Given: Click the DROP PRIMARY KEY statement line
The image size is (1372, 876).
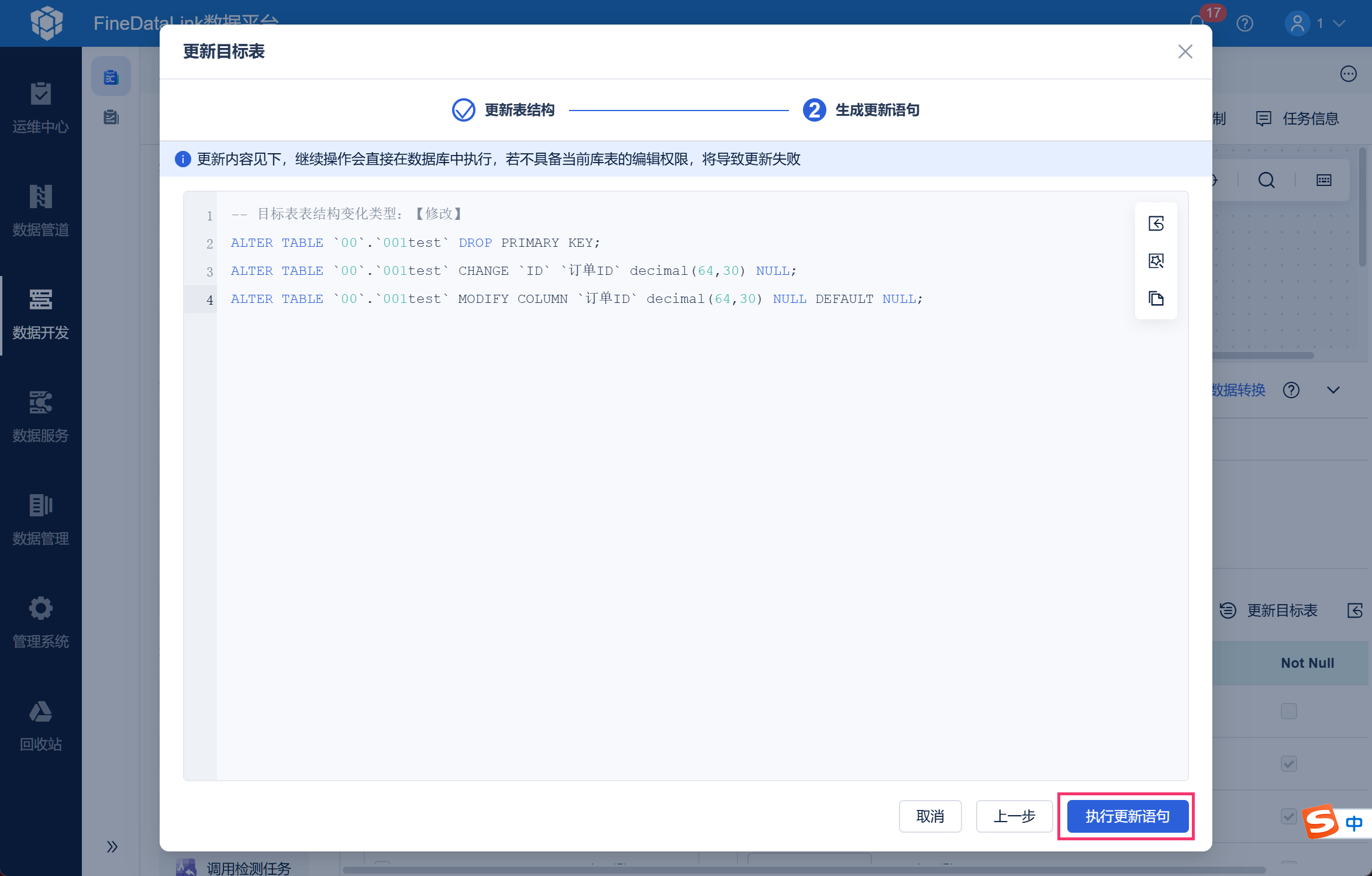Looking at the screenshot, I should click(x=415, y=242).
